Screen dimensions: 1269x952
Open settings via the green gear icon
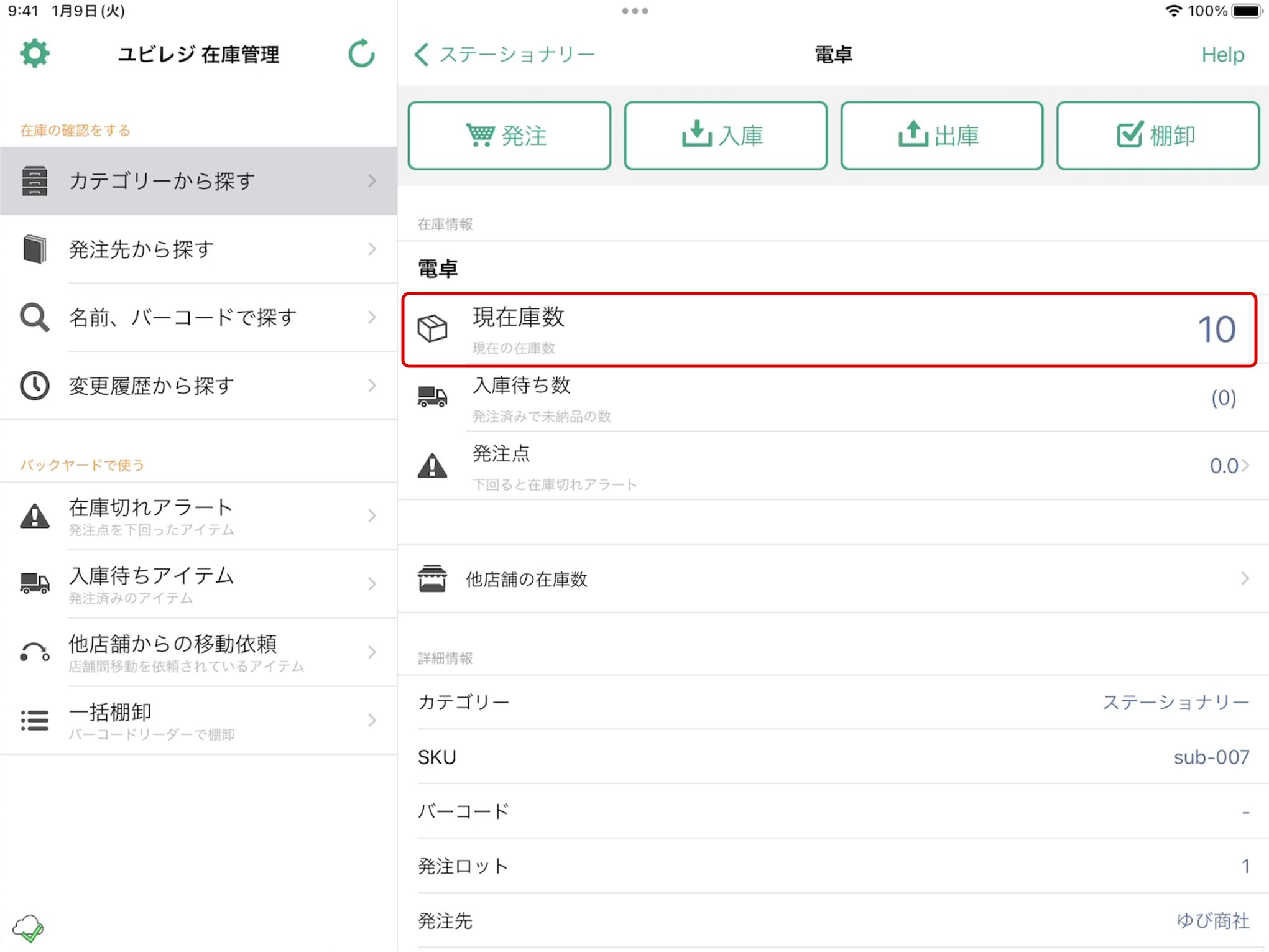(x=34, y=54)
